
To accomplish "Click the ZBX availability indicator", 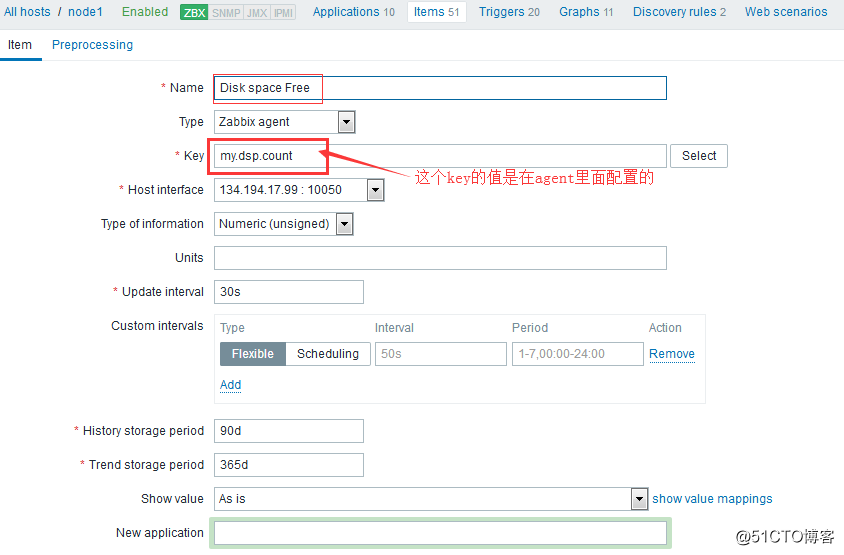I will pos(194,12).
